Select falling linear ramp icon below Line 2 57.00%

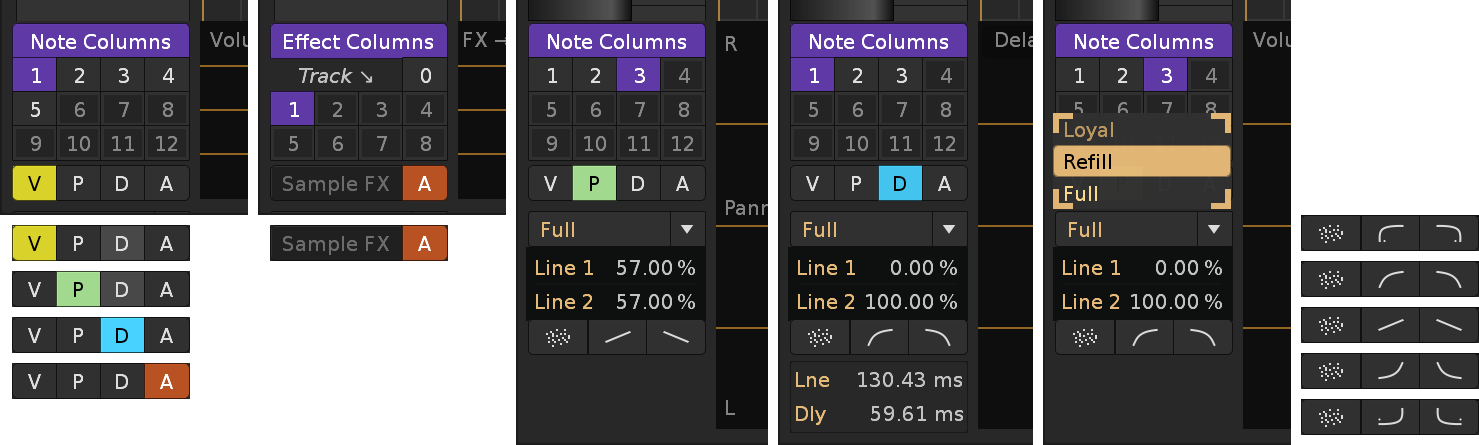(676, 338)
